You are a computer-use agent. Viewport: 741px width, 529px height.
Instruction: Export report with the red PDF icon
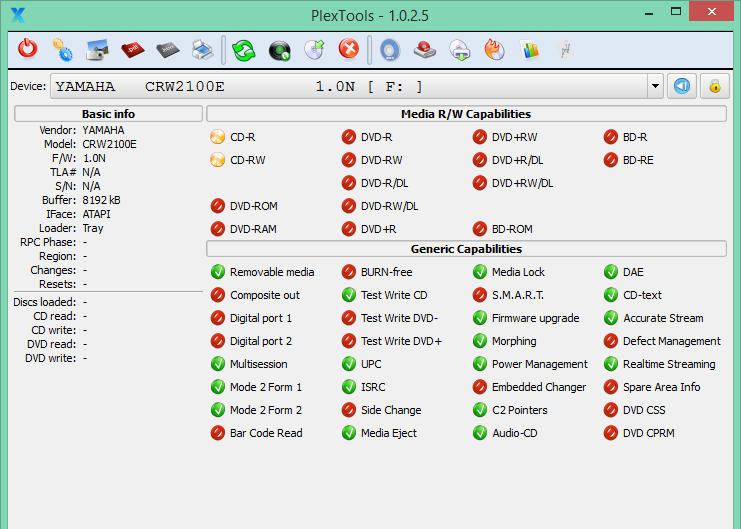(x=133, y=50)
